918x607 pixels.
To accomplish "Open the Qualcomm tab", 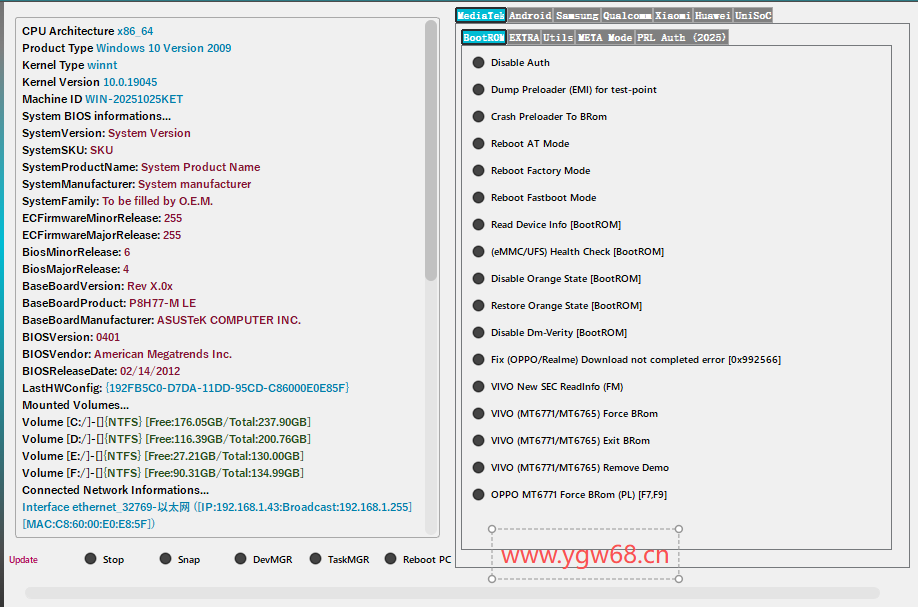I will tap(626, 16).
